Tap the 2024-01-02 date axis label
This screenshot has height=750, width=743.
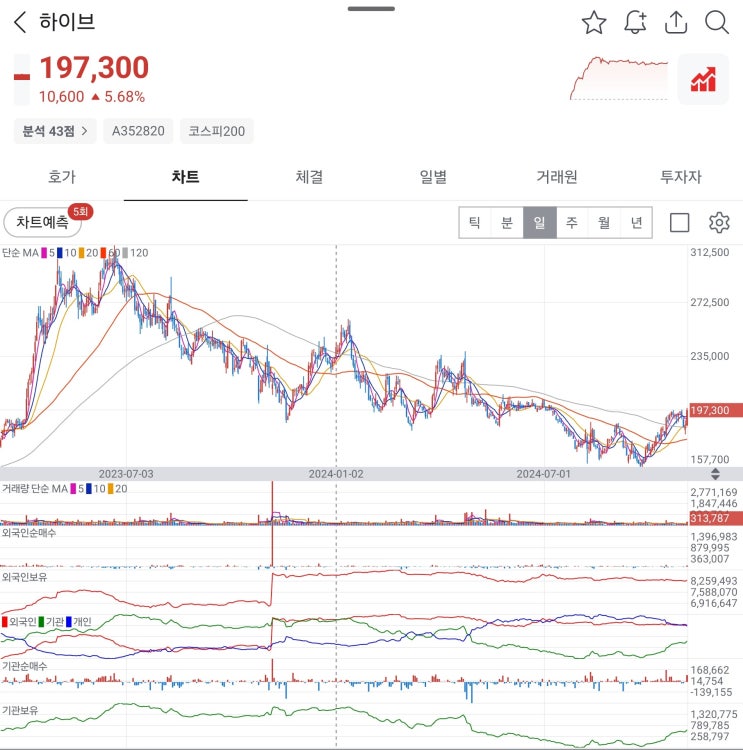(336, 474)
